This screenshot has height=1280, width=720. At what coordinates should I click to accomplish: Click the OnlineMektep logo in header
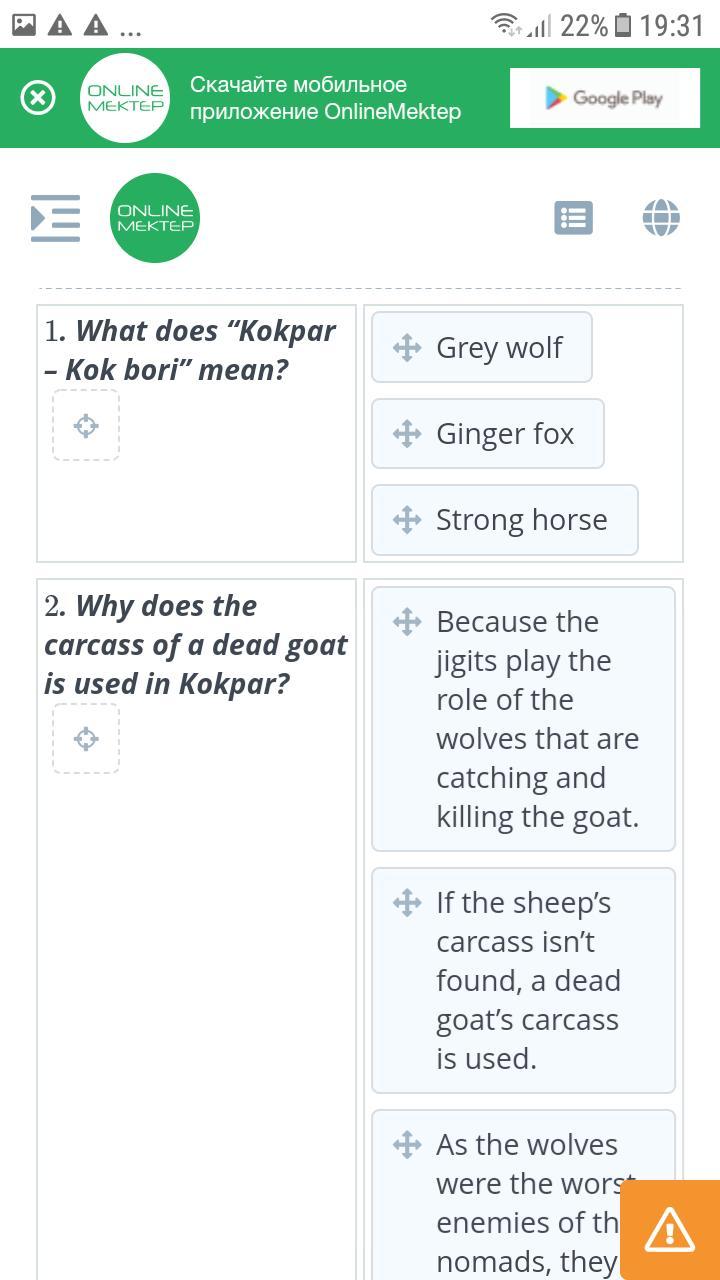point(155,218)
